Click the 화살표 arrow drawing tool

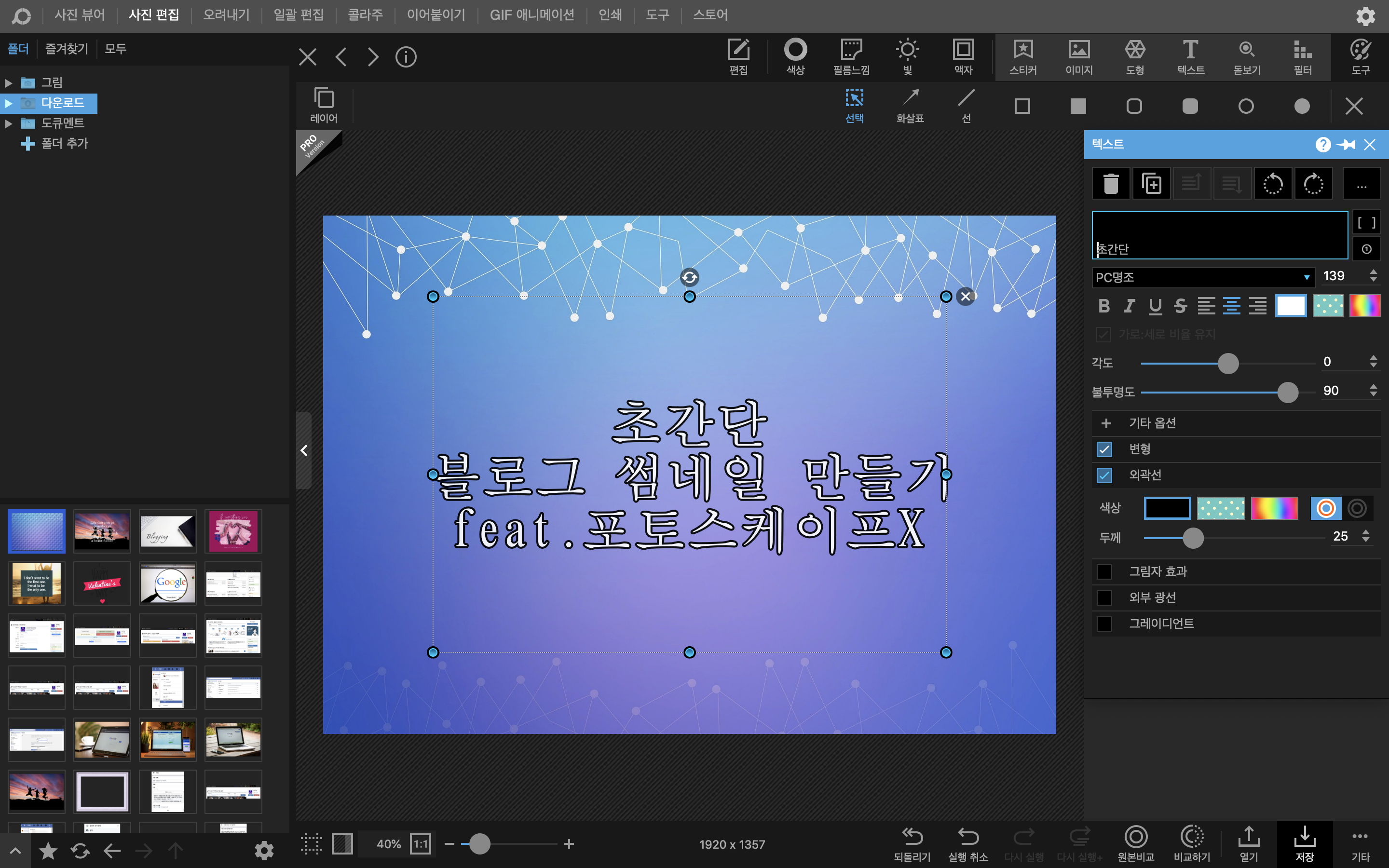point(910,106)
